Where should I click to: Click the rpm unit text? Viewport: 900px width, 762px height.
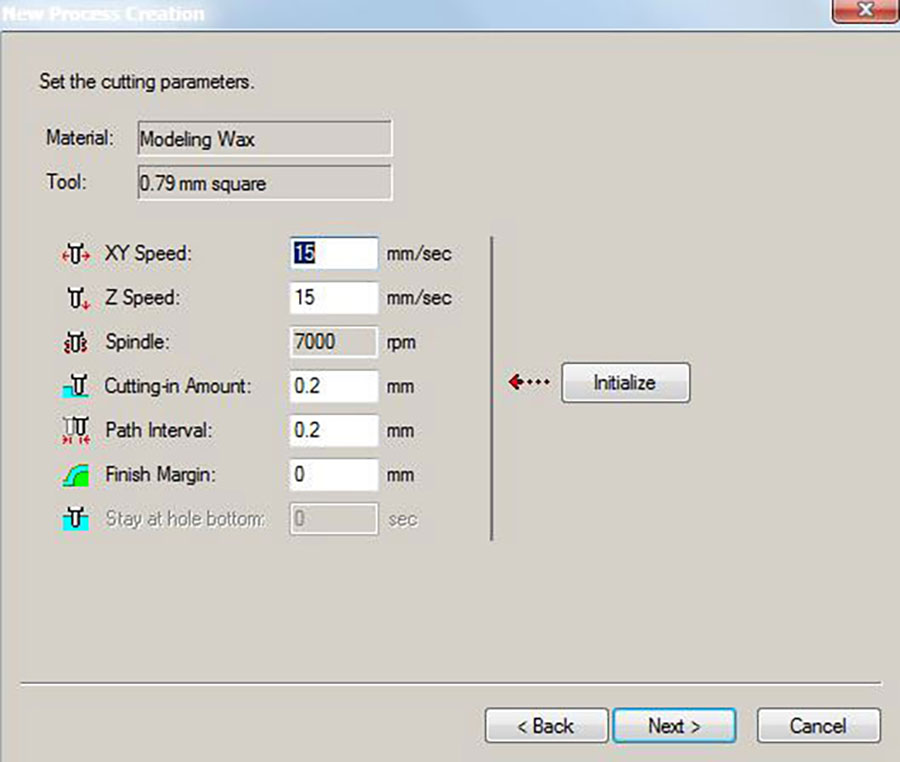click(401, 343)
